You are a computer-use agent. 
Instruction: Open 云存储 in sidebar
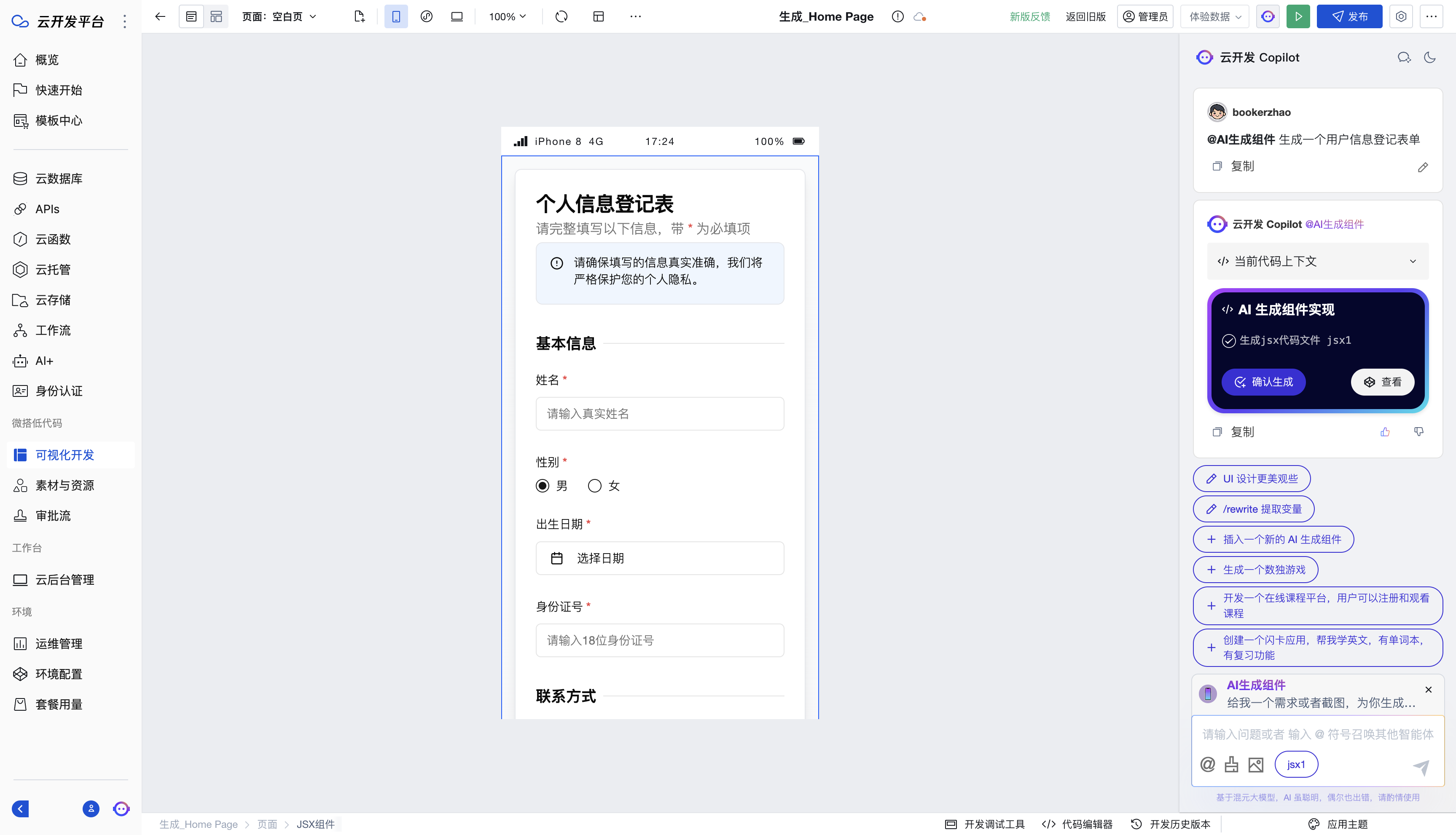click(x=70, y=300)
